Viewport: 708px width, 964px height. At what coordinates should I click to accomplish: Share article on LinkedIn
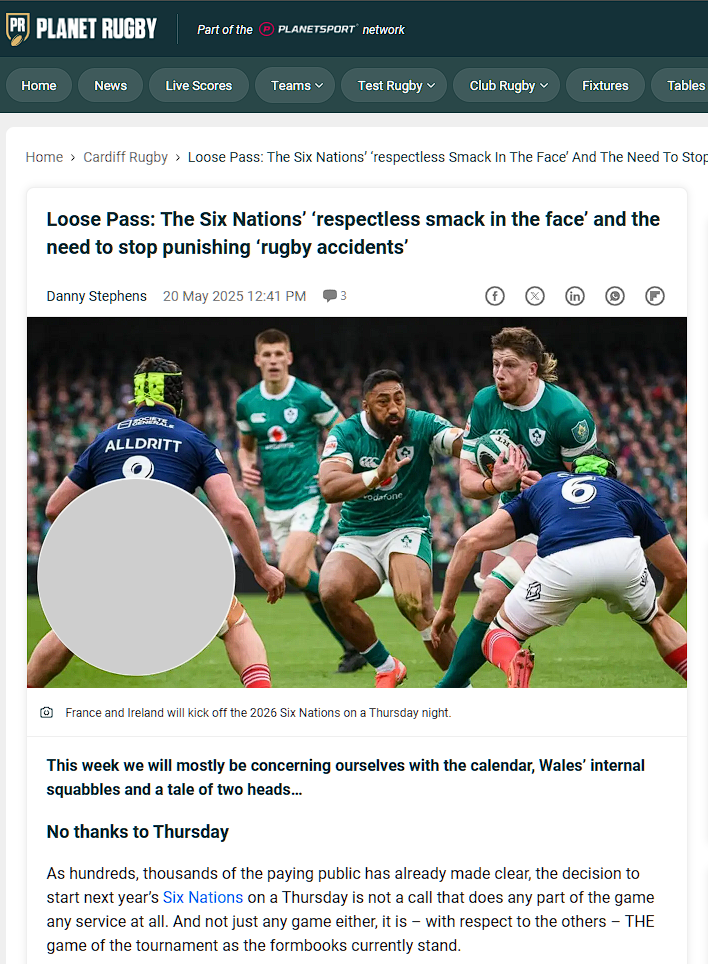[x=575, y=296]
